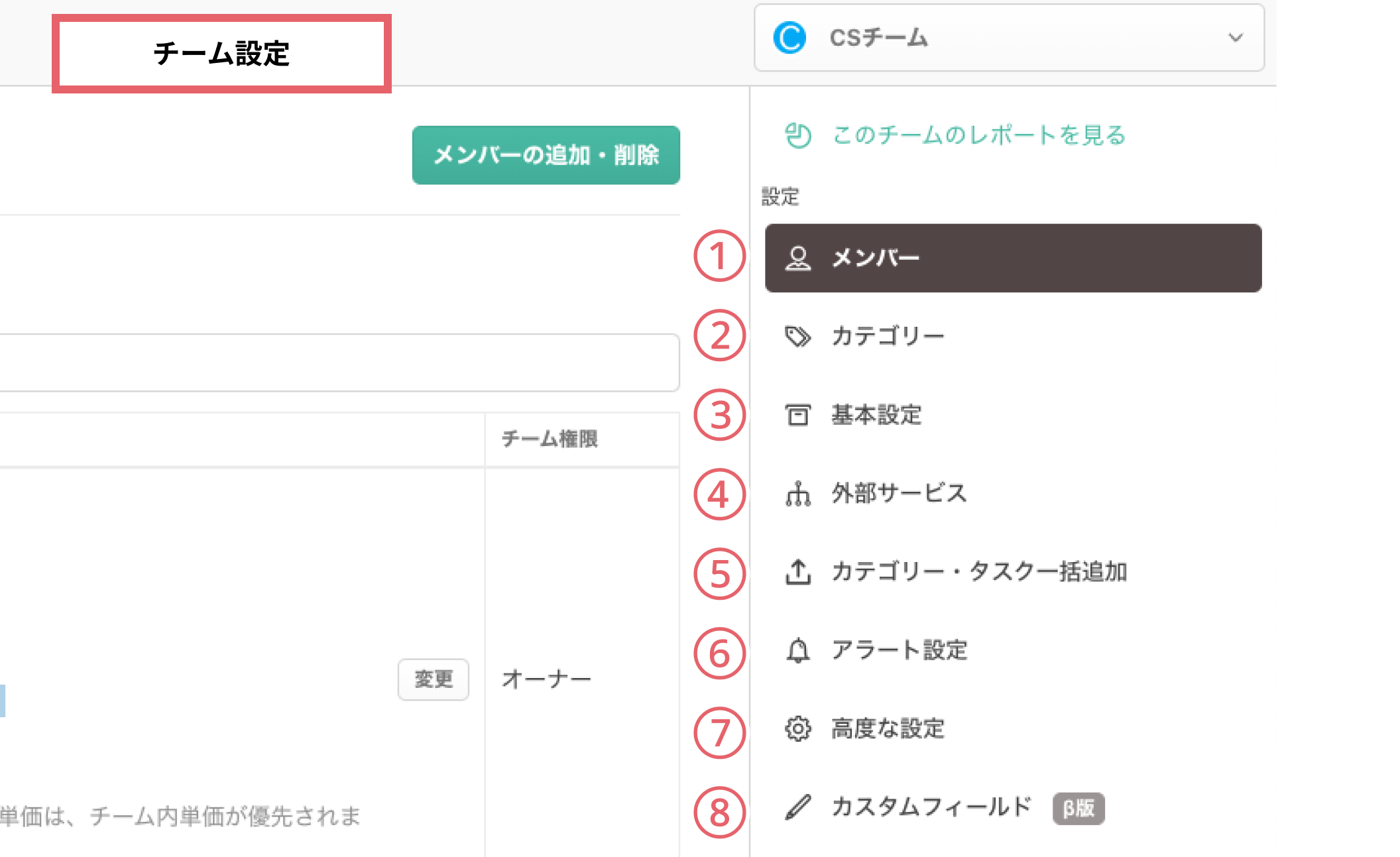Click the member person icon in sidebar

point(798,258)
